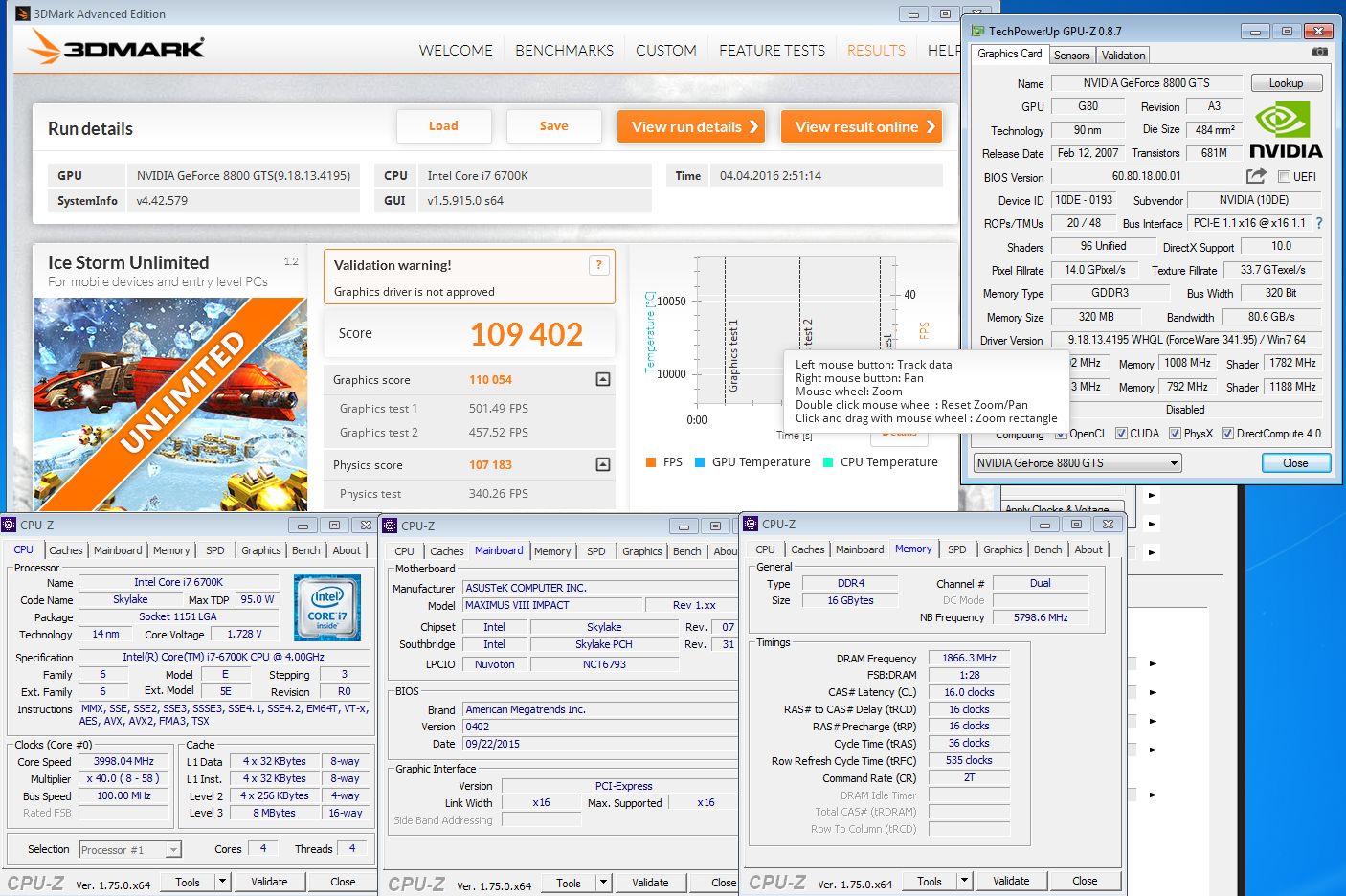Click the orange FPS legend square
1346x896 pixels.
coord(651,462)
